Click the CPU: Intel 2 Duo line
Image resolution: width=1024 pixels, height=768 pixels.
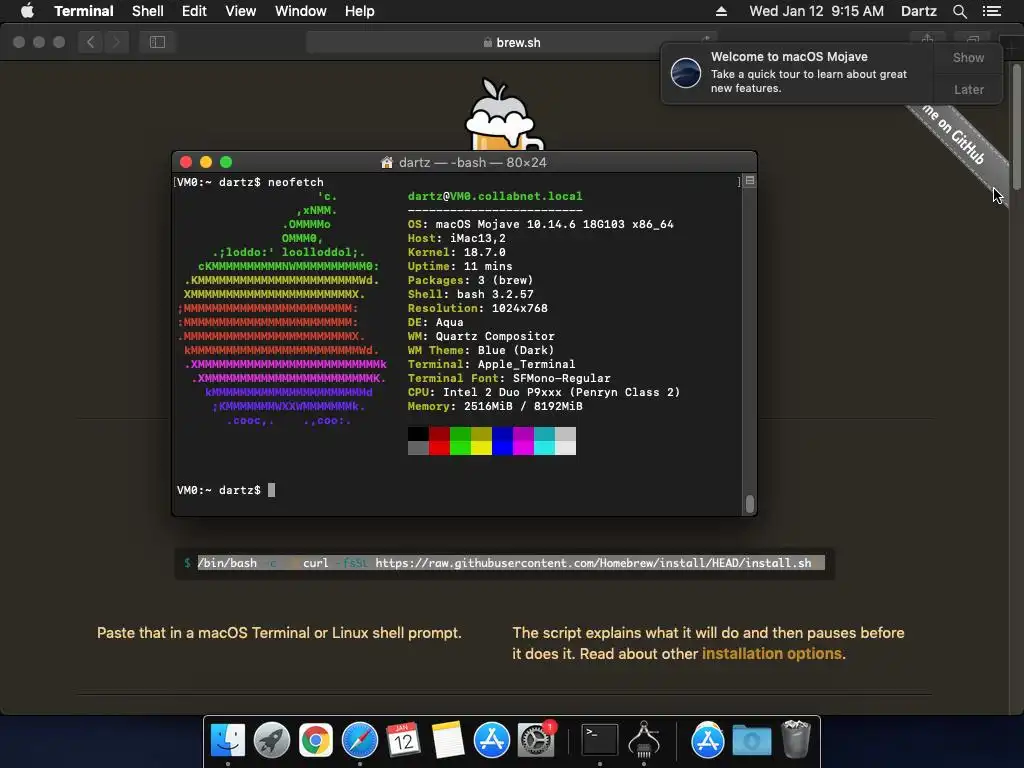pyautogui.click(x=544, y=392)
